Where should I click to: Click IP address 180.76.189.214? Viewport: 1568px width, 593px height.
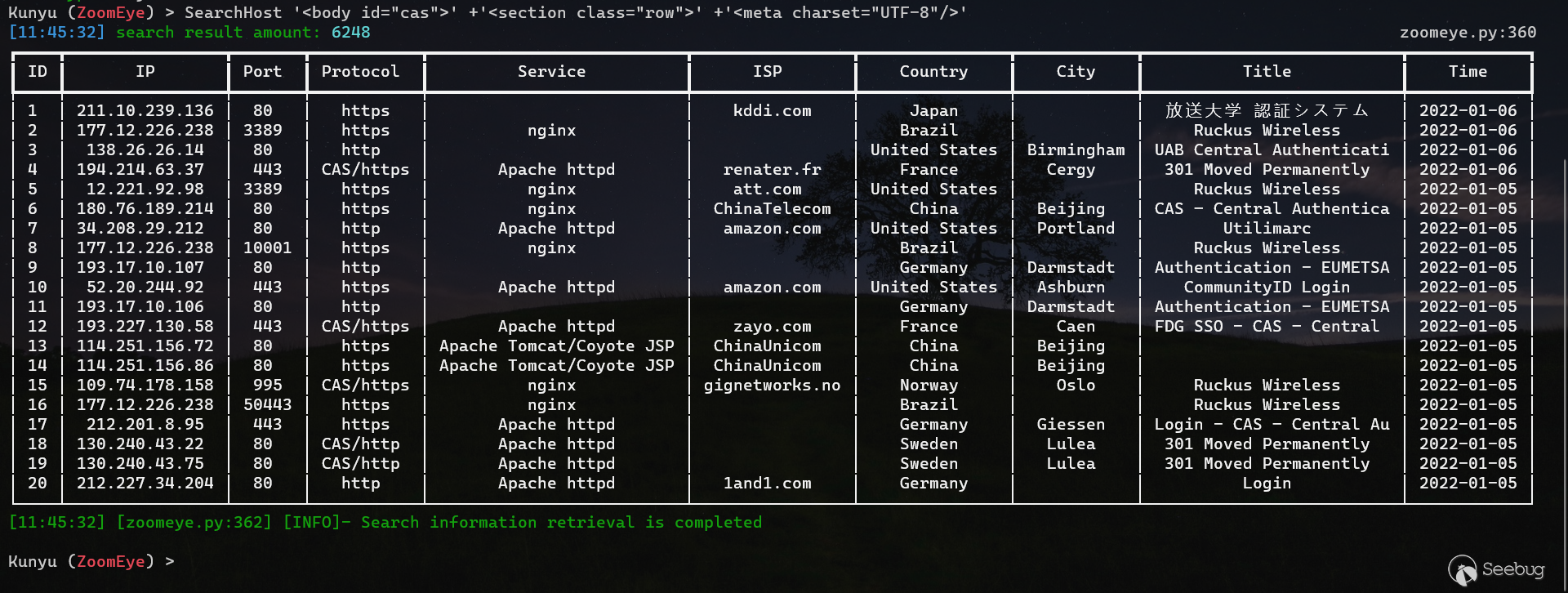(x=145, y=209)
